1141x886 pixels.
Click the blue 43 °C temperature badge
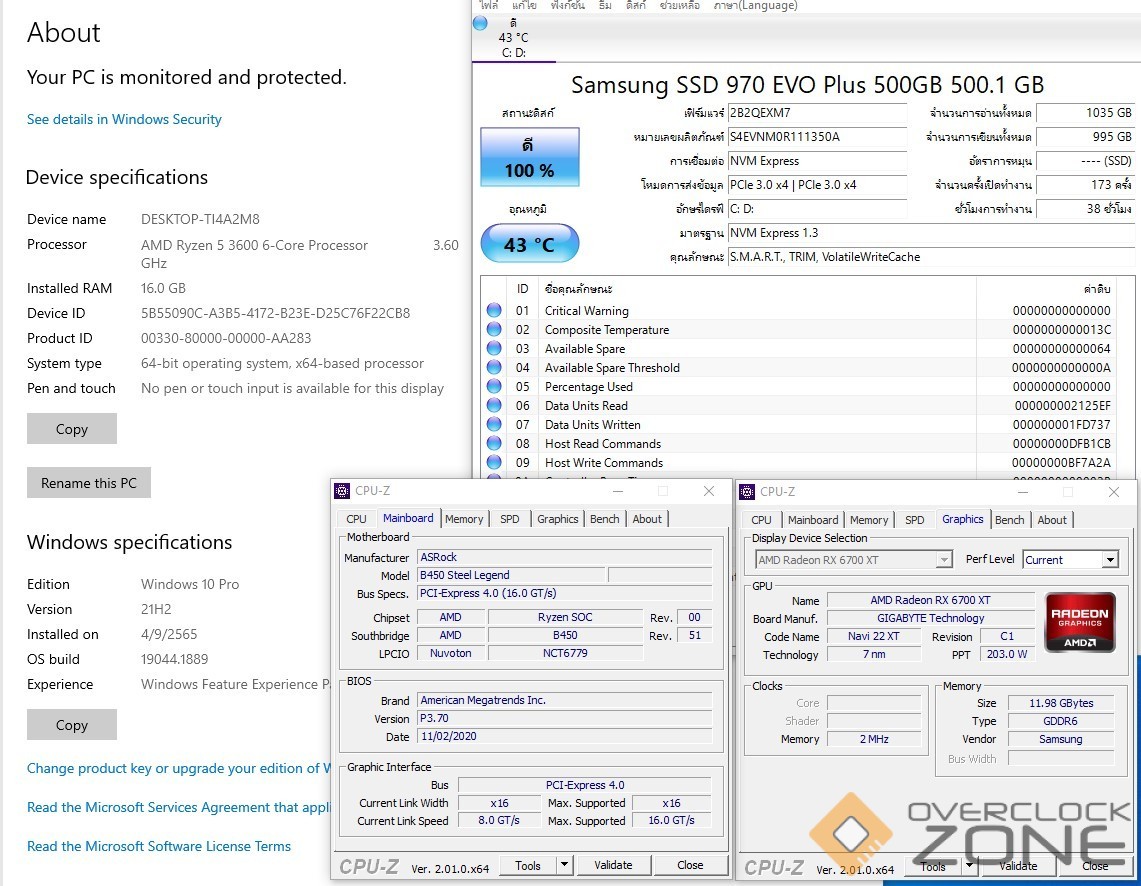[x=529, y=244]
